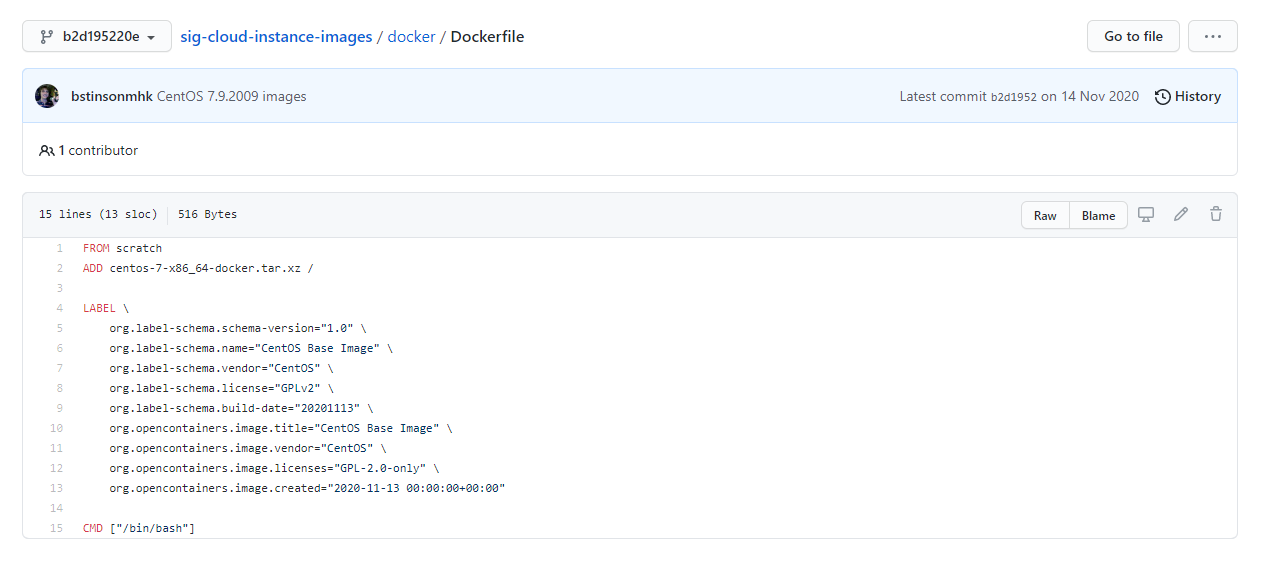Open the CentOS 7.9.2009 images commit message
Image resolution: width=1279 pixels, height=565 pixels.
[232, 96]
